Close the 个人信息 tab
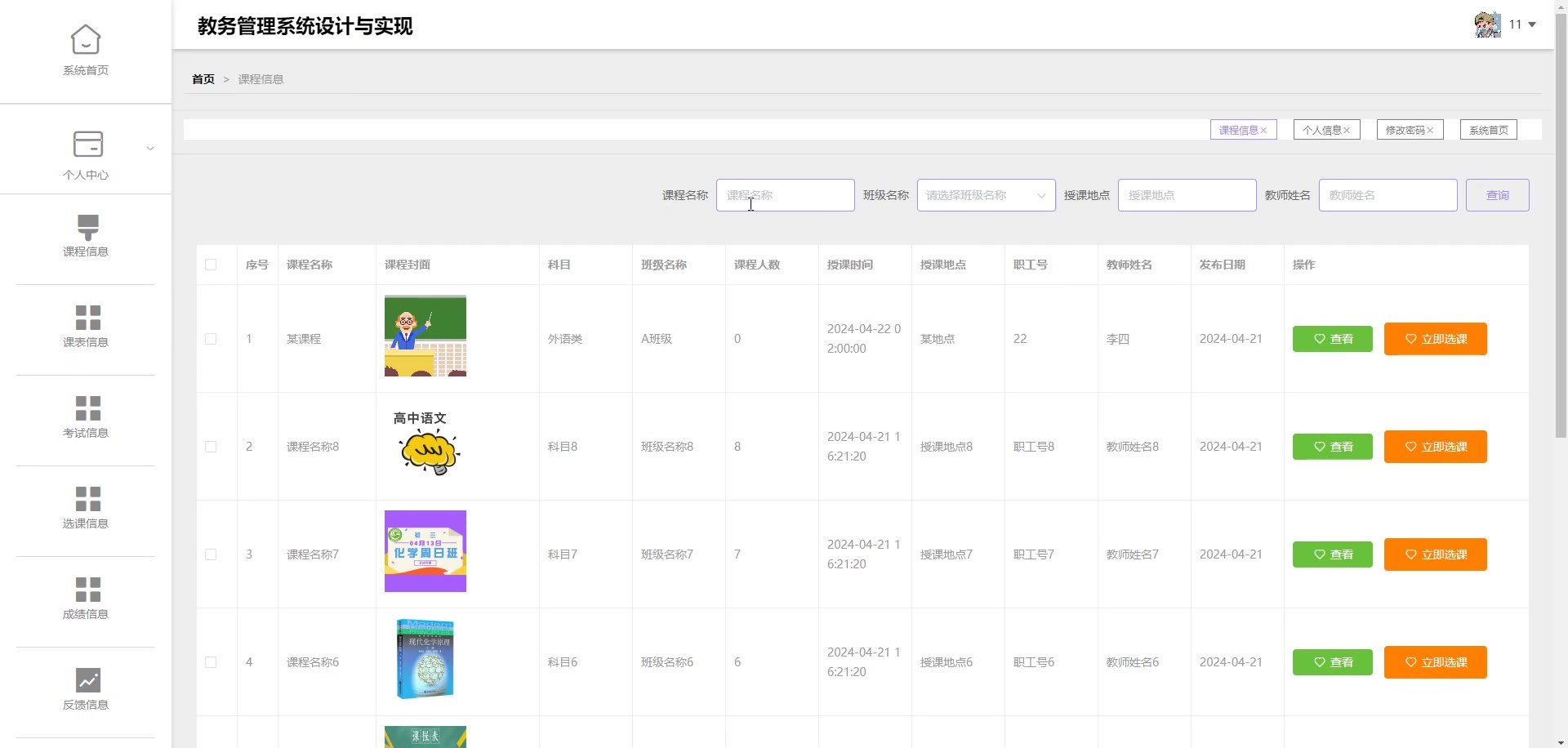1568x748 pixels. click(1347, 131)
